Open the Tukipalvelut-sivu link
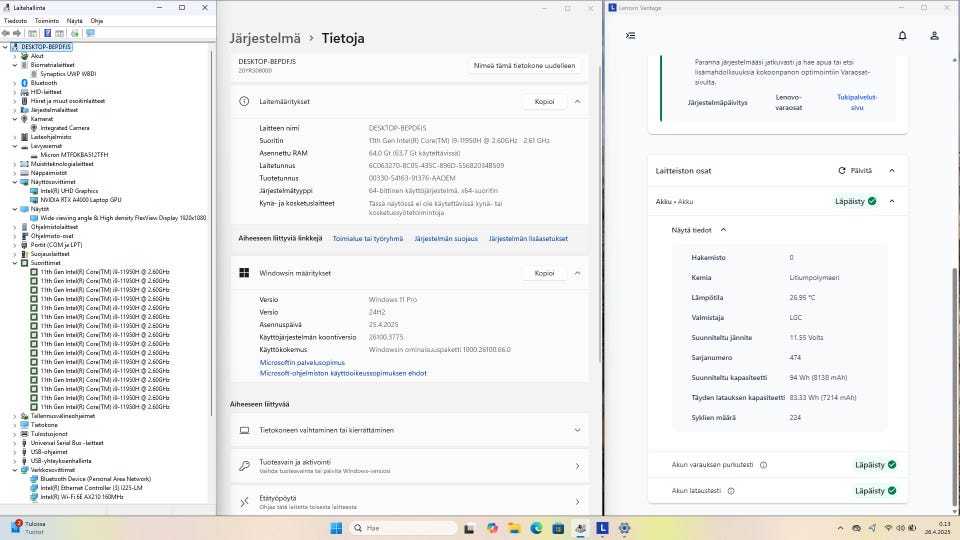Screen dimensions: 960x540 tap(857, 102)
